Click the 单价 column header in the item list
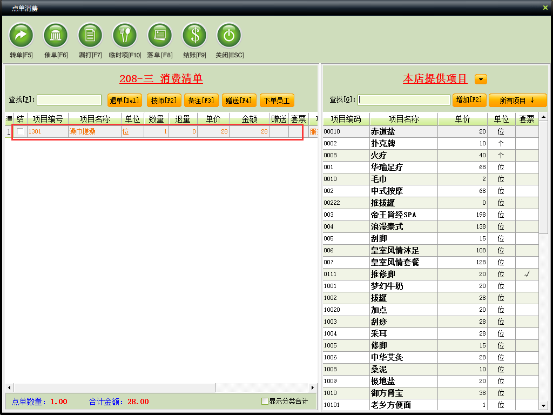 (462, 119)
